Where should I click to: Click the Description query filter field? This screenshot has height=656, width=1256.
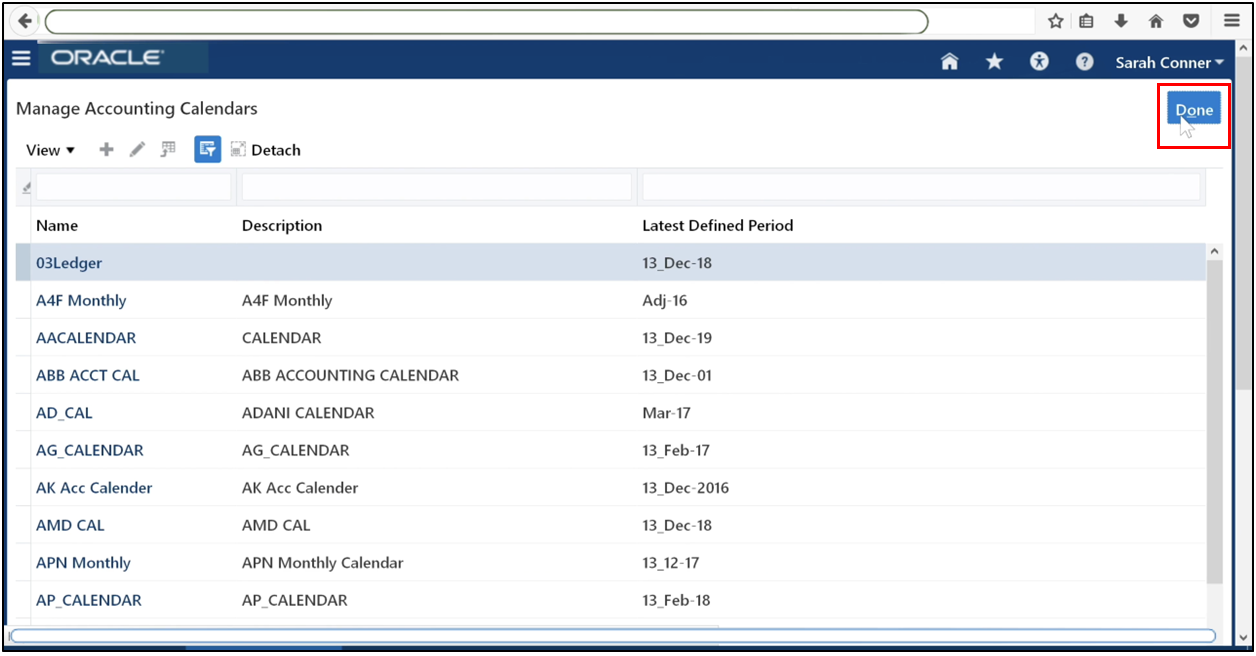(435, 186)
